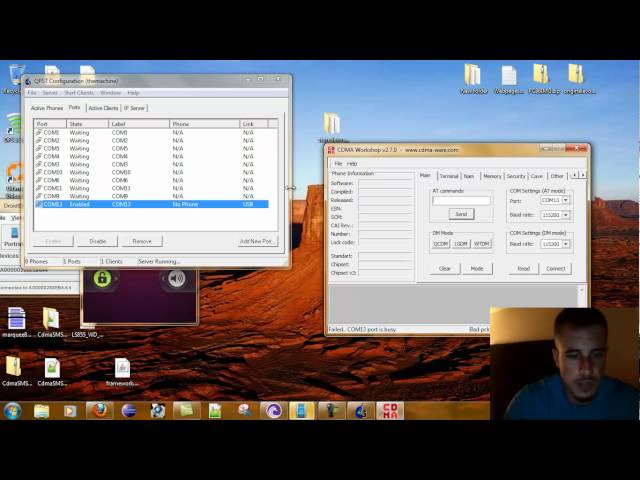Click the Read button in CDMA Workshop
This screenshot has width=640, height=480.
pyautogui.click(x=524, y=269)
